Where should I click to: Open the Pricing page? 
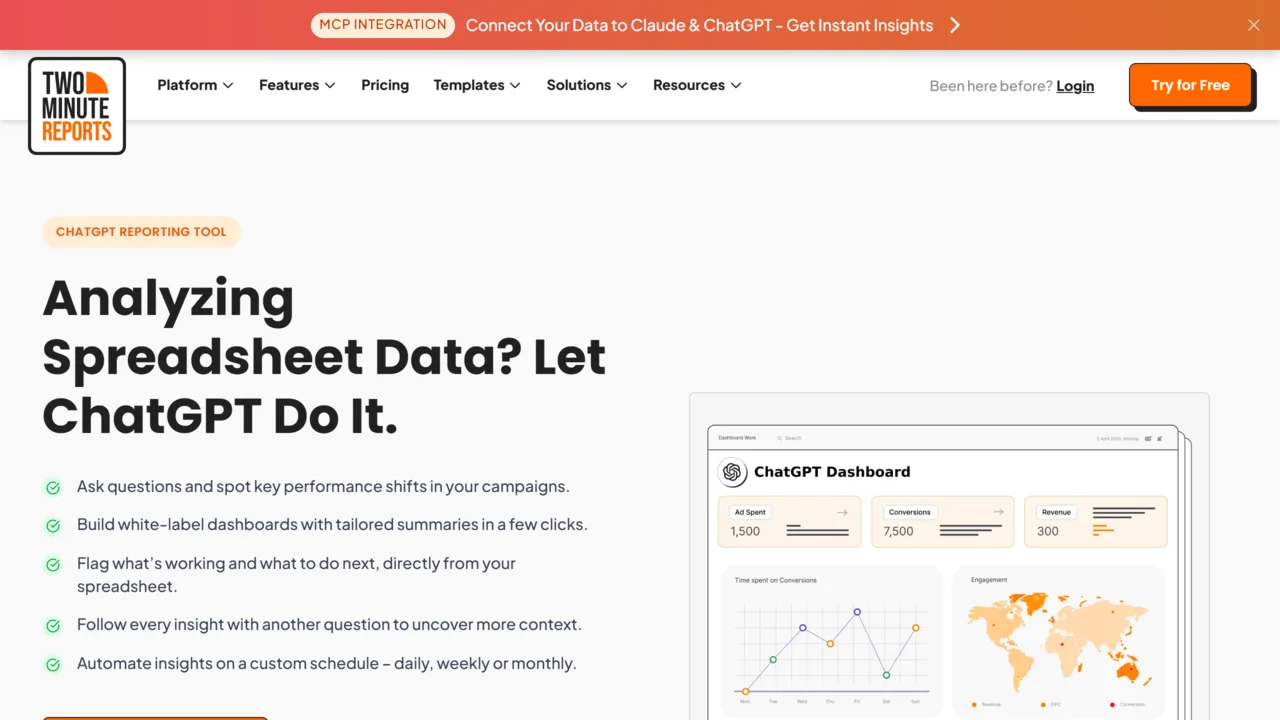point(385,85)
